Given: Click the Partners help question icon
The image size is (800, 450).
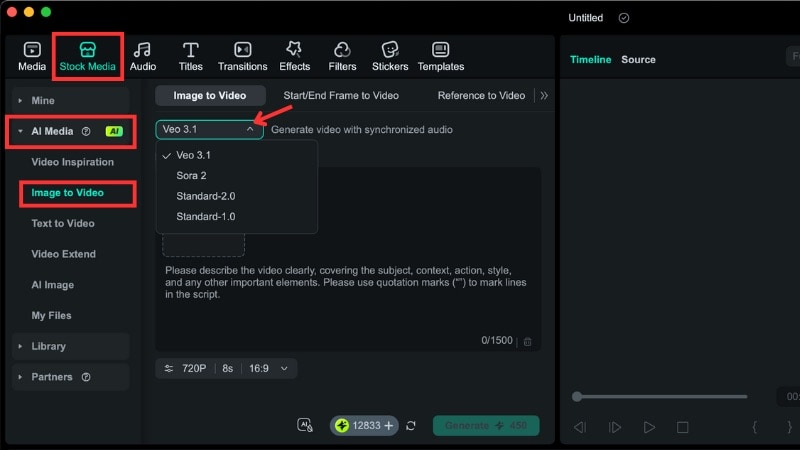Looking at the screenshot, I should tap(86, 377).
